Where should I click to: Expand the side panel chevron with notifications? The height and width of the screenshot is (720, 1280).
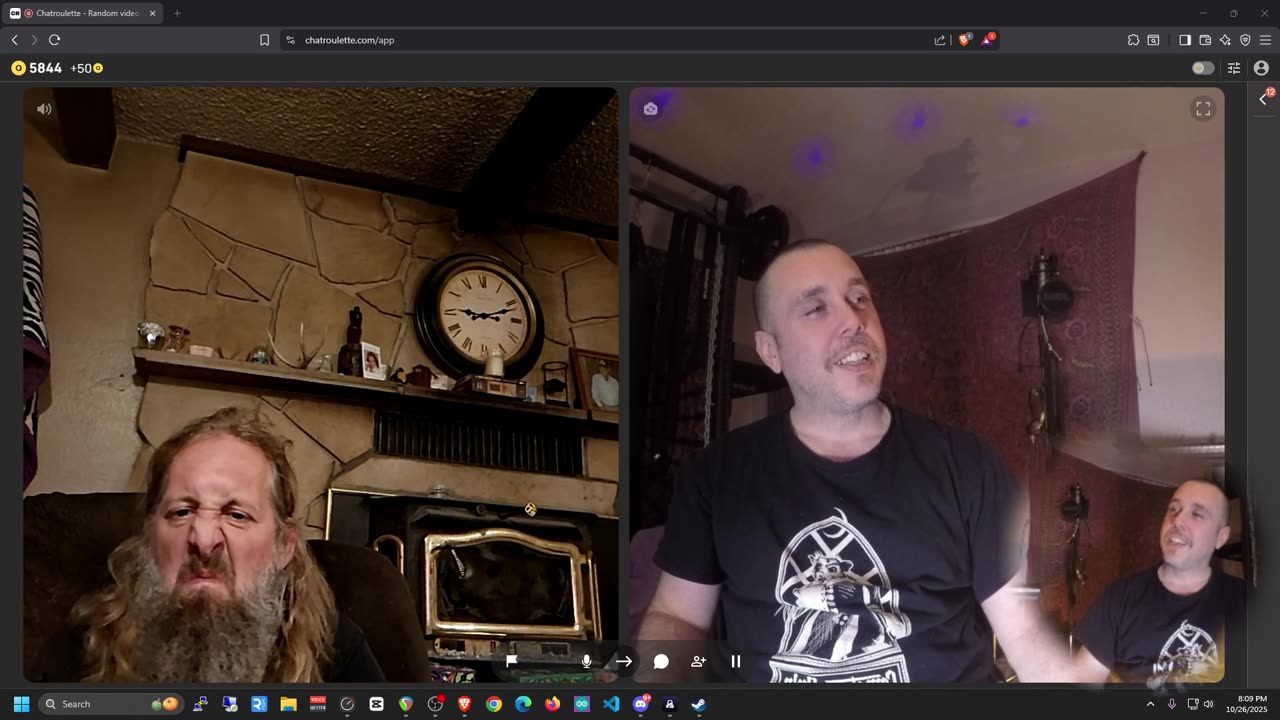coord(1264,98)
